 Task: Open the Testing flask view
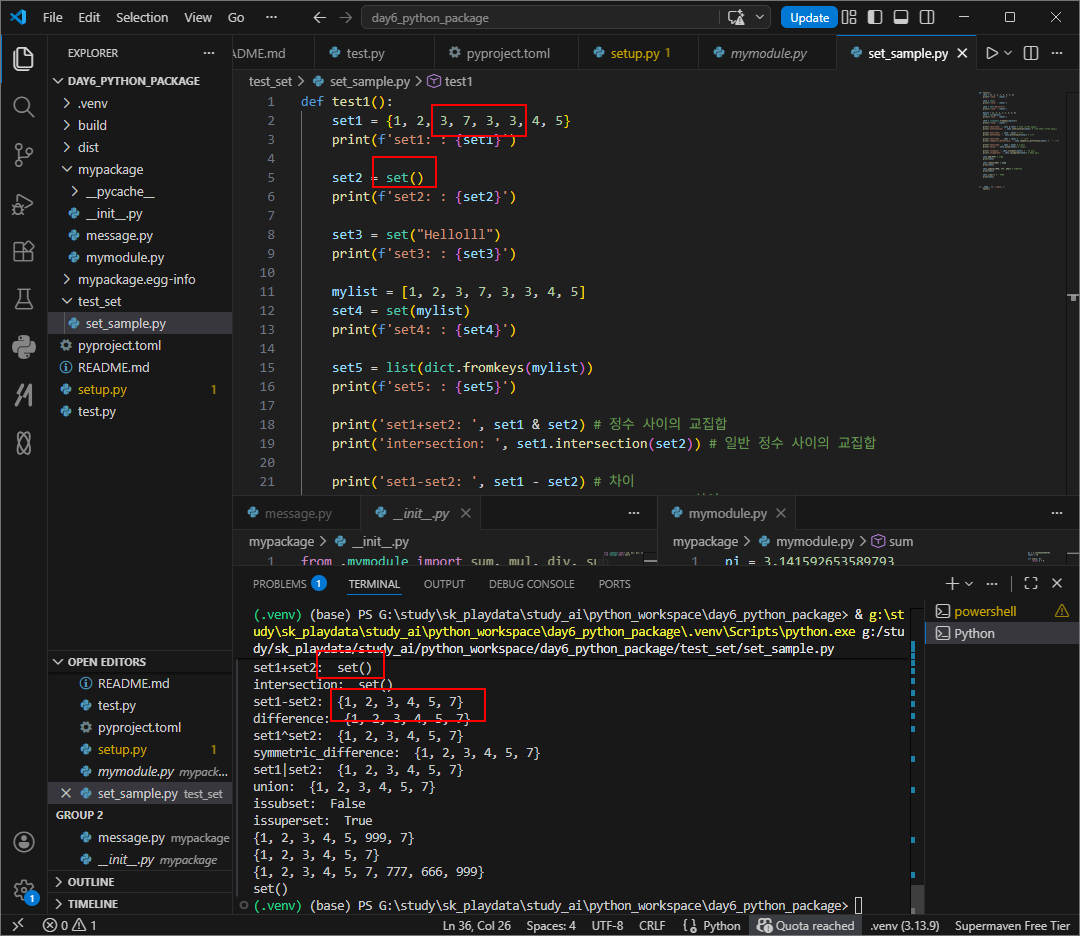23,299
